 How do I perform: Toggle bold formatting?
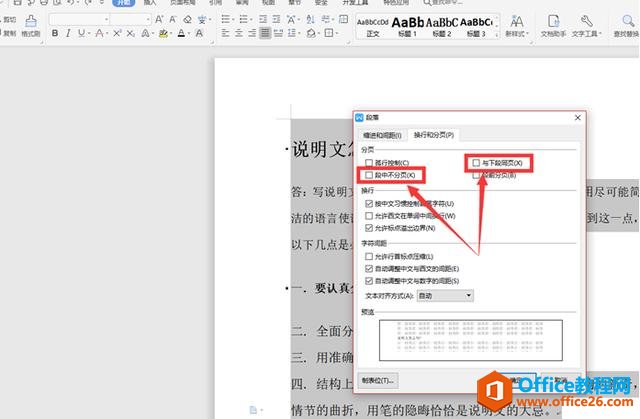[55, 33]
